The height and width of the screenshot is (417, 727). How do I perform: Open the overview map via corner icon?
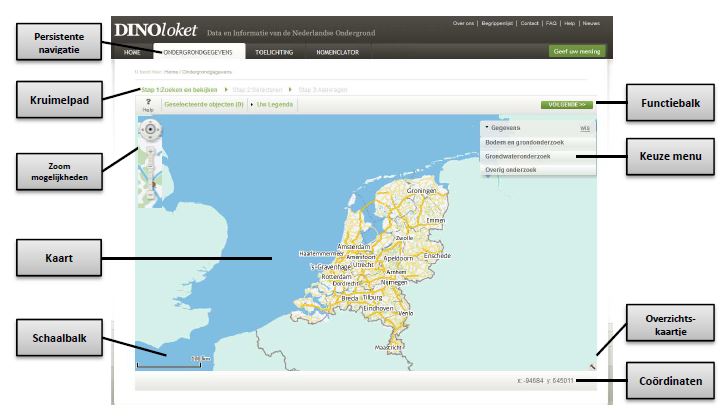pos(591,366)
